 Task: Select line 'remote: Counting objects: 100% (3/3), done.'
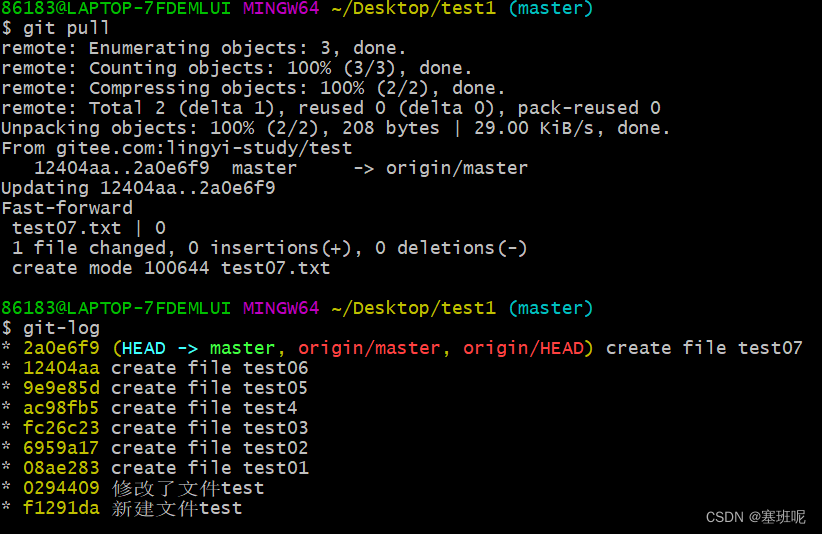click(236, 68)
